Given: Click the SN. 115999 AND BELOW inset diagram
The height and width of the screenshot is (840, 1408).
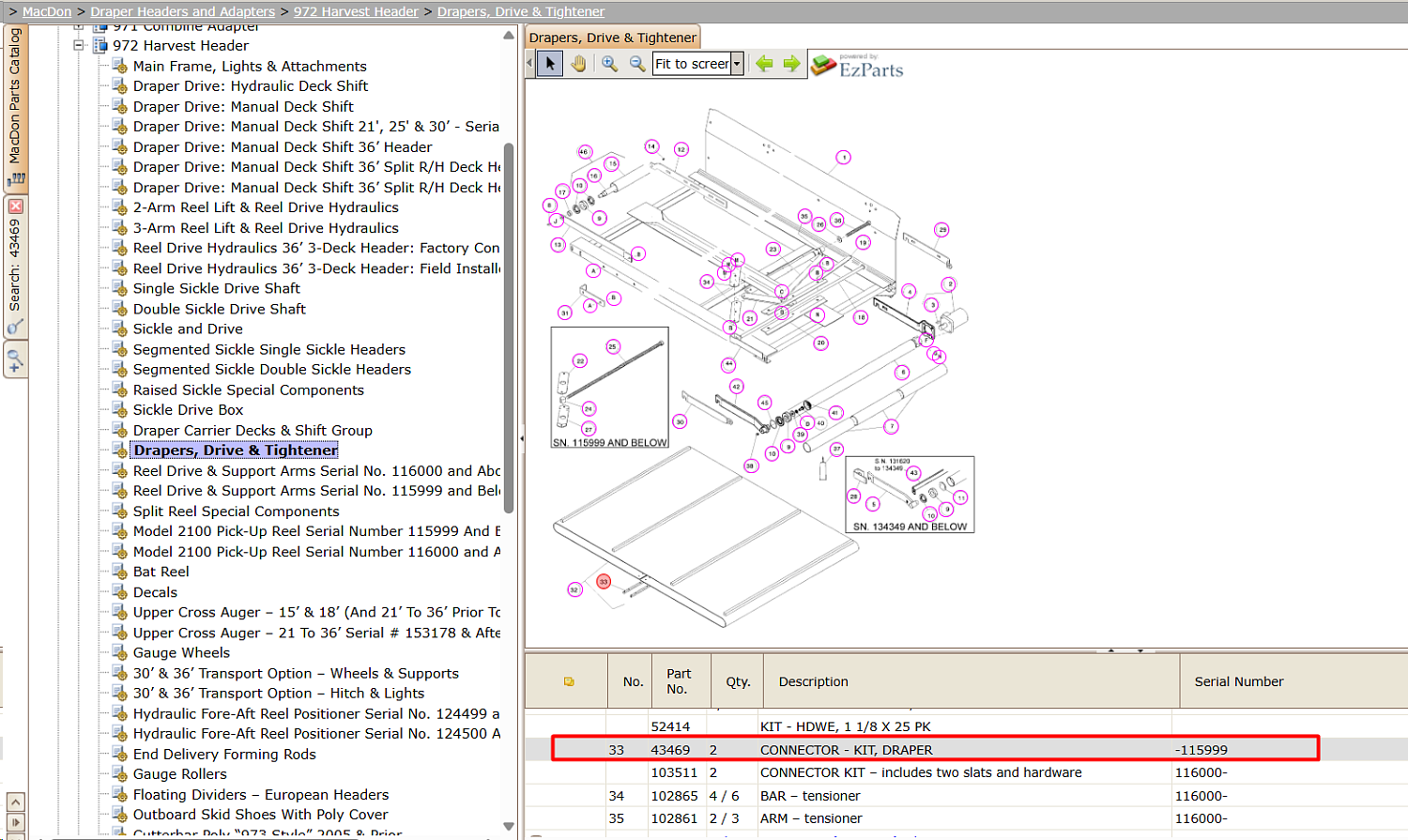Looking at the screenshot, I should [610, 388].
